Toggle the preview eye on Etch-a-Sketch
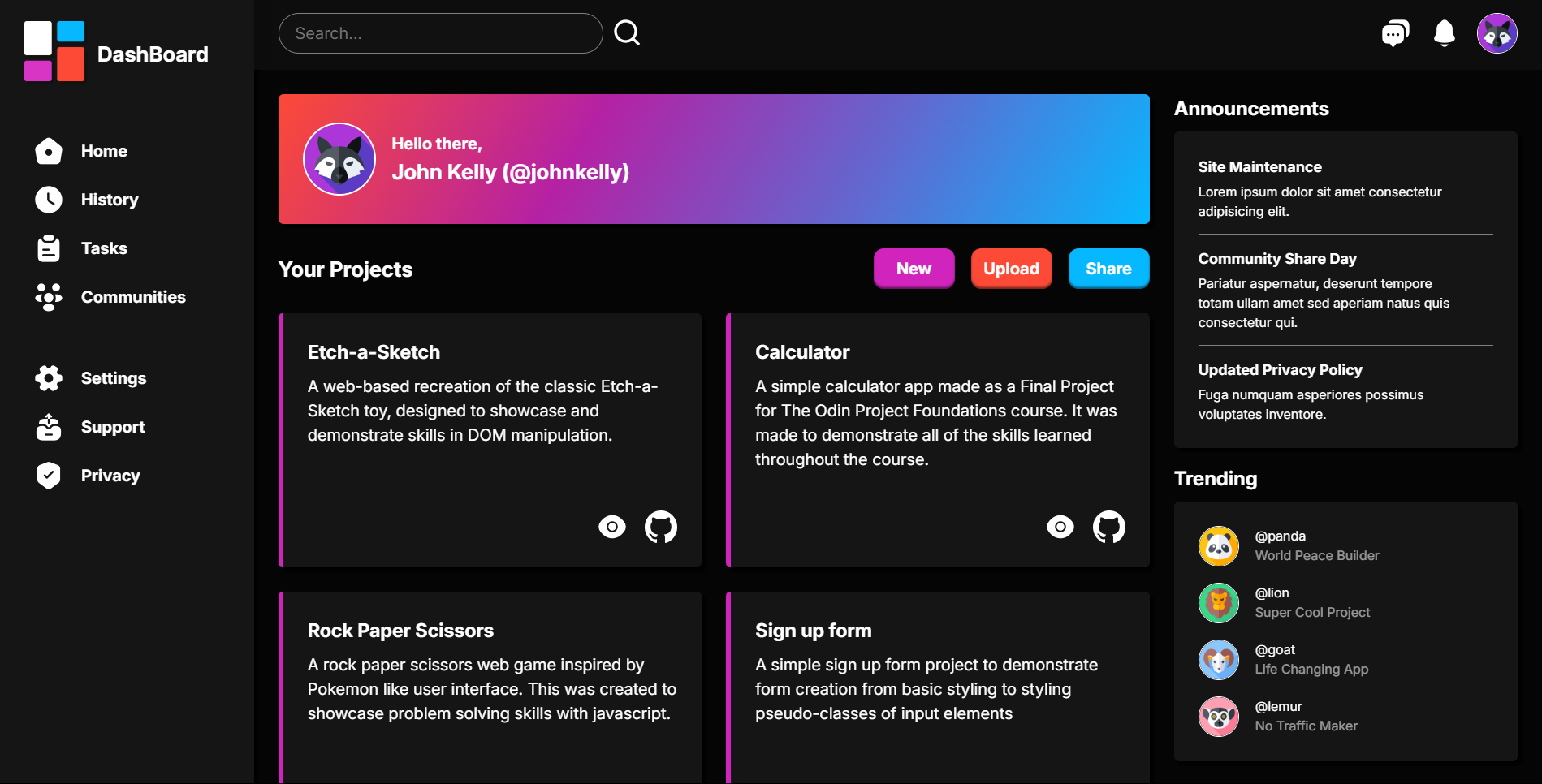Viewport: 1542px width, 784px height. [611, 527]
